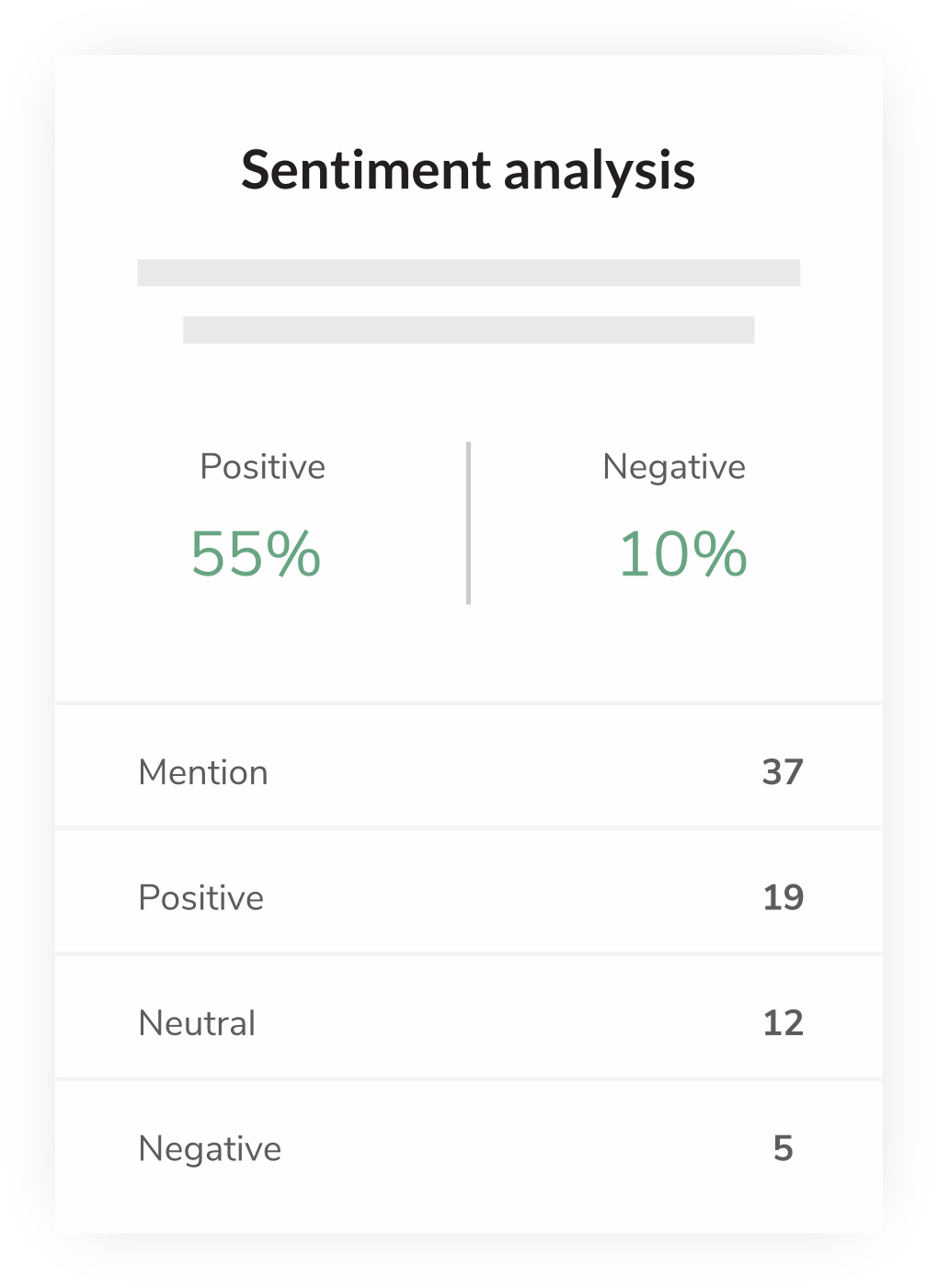Click the separator between Mention and Positive rows

(x=468, y=828)
